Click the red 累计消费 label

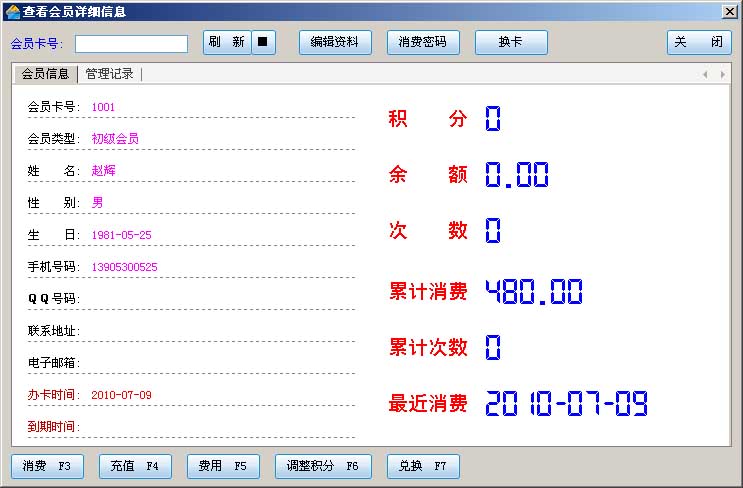pos(428,291)
